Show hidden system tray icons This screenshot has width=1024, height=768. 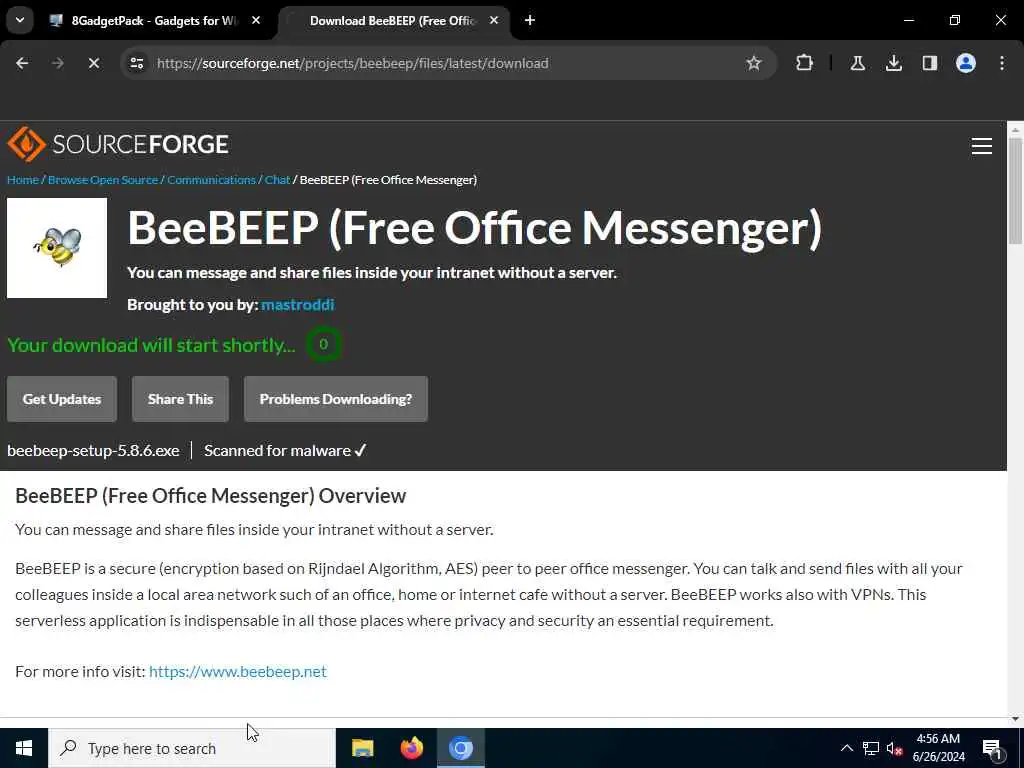846,748
